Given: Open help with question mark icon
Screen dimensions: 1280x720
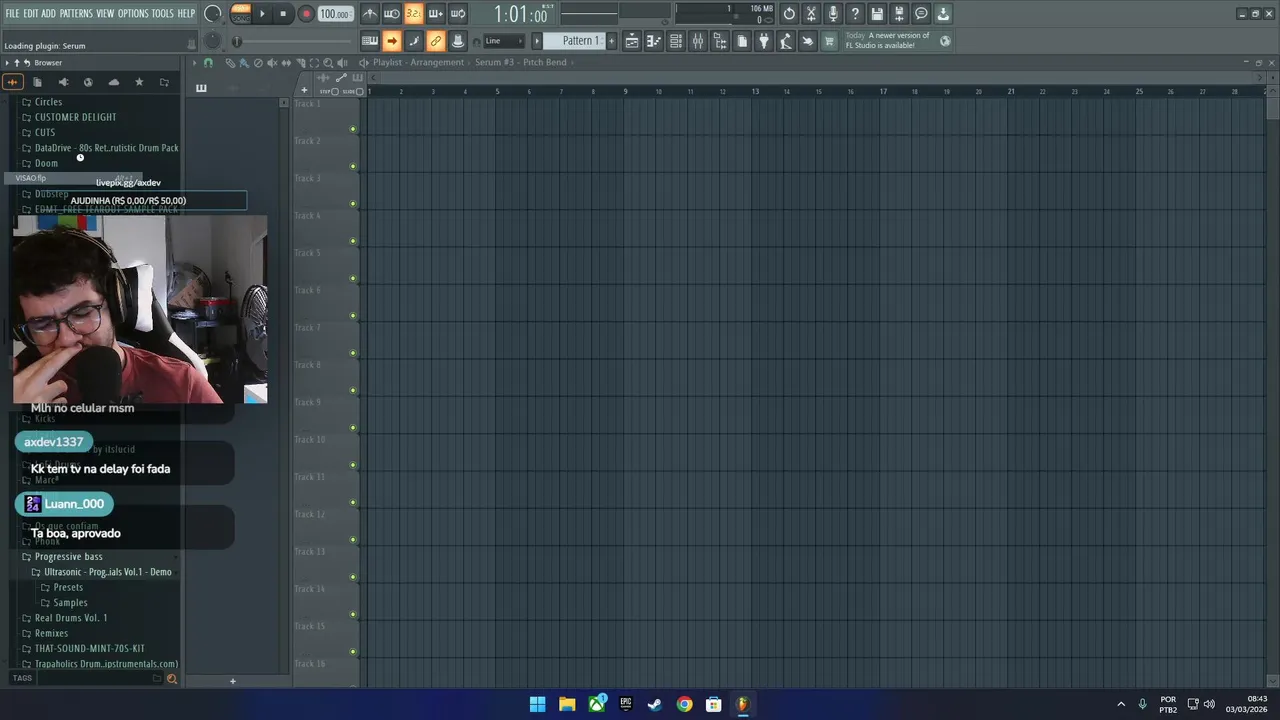Looking at the screenshot, I should pos(855,14).
